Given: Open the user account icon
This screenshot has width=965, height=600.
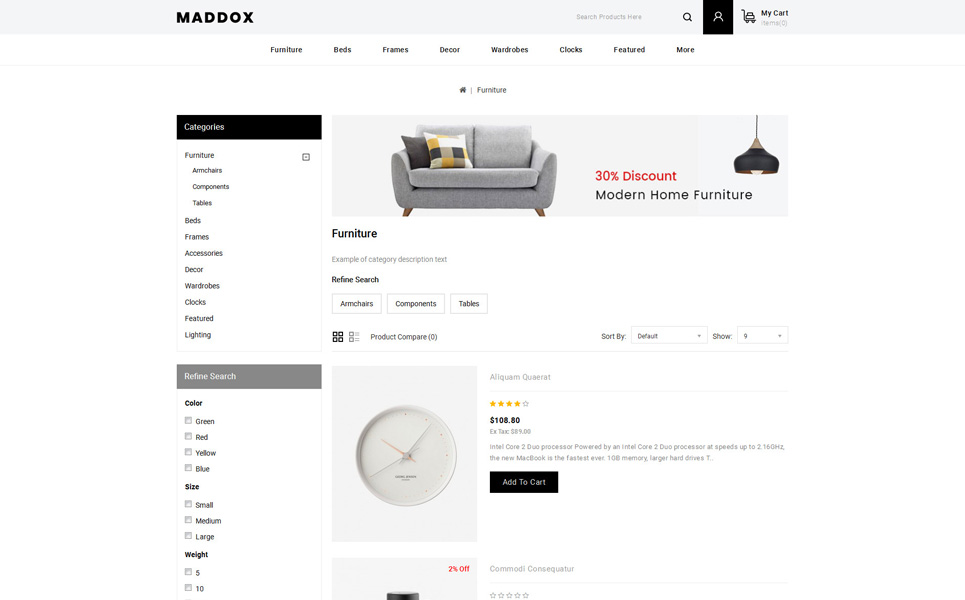Looking at the screenshot, I should tap(718, 17).
